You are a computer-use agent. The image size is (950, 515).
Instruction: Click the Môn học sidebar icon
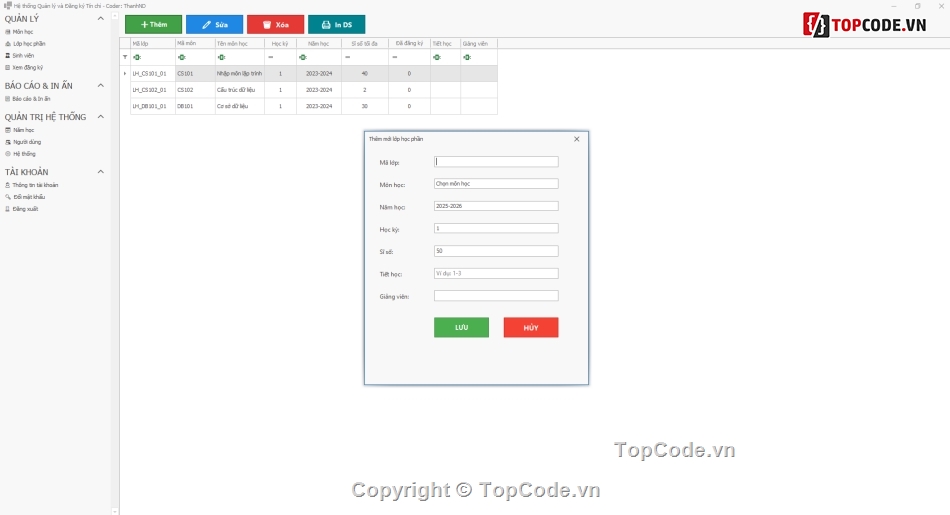pyautogui.click(x=8, y=32)
